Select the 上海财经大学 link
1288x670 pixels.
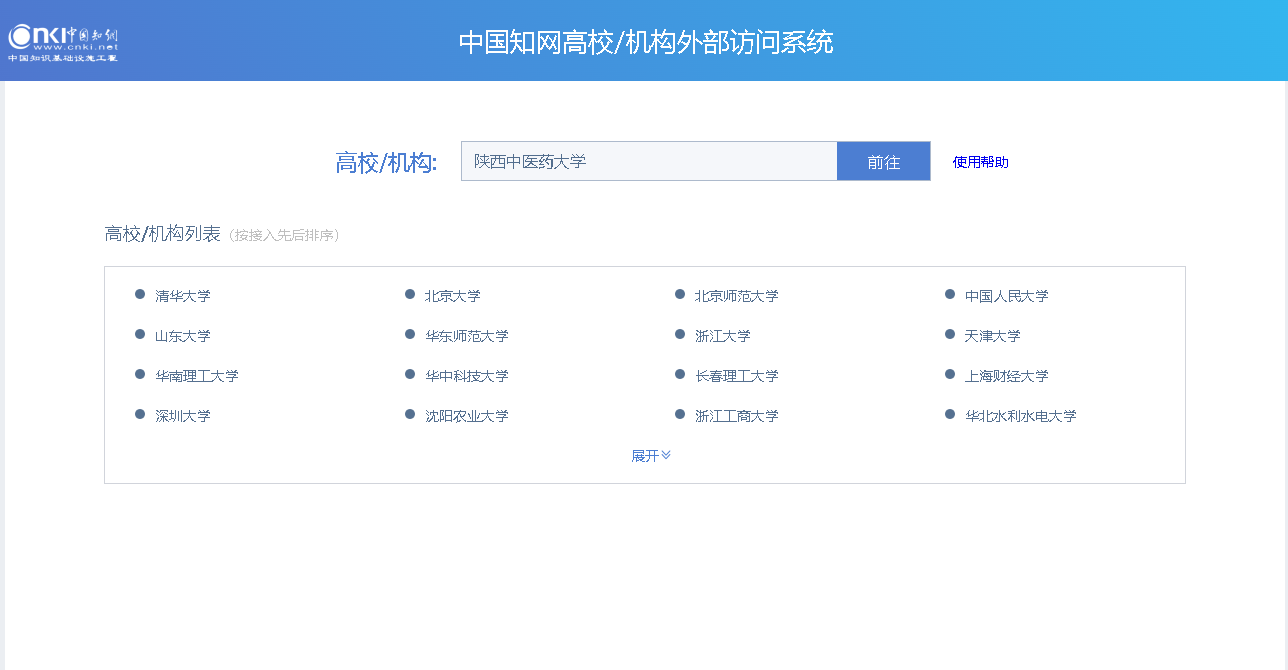pyautogui.click(x=1007, y=376)
